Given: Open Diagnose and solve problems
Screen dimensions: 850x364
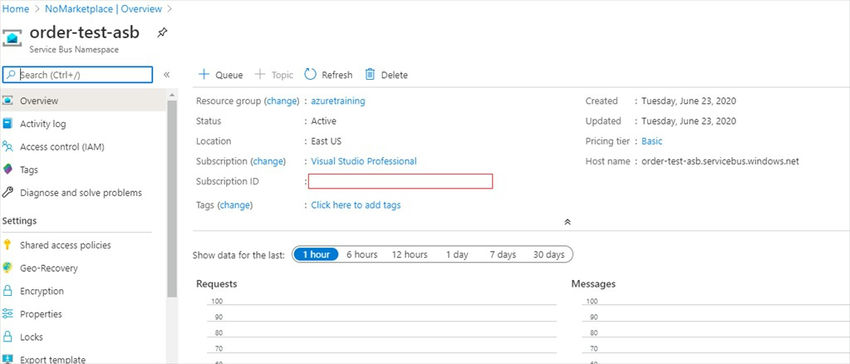Looking at the screenshot, I should click(x=81, y=193).
